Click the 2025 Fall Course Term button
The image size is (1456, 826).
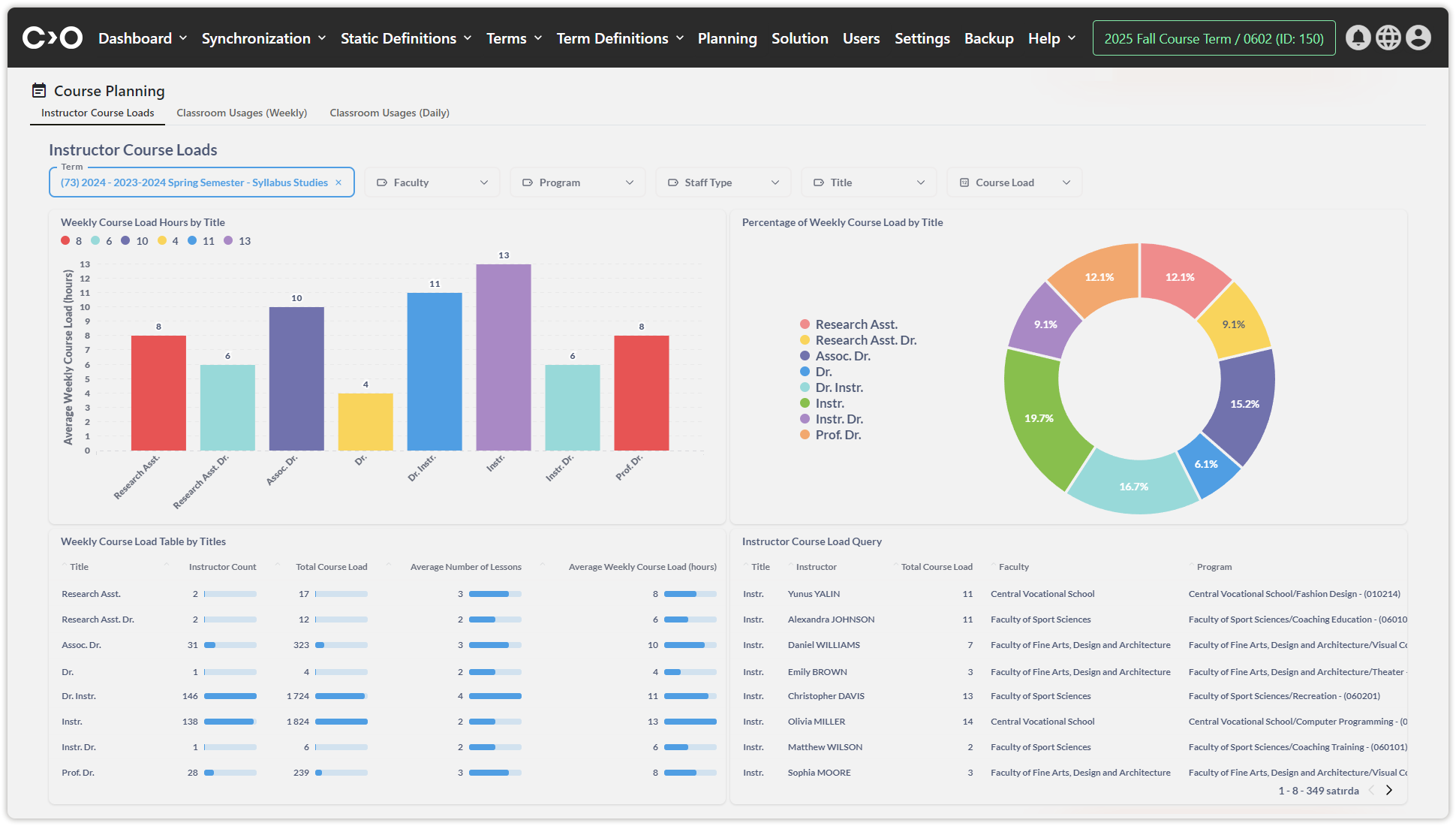pyautogui.click(x=1214, y=38)
